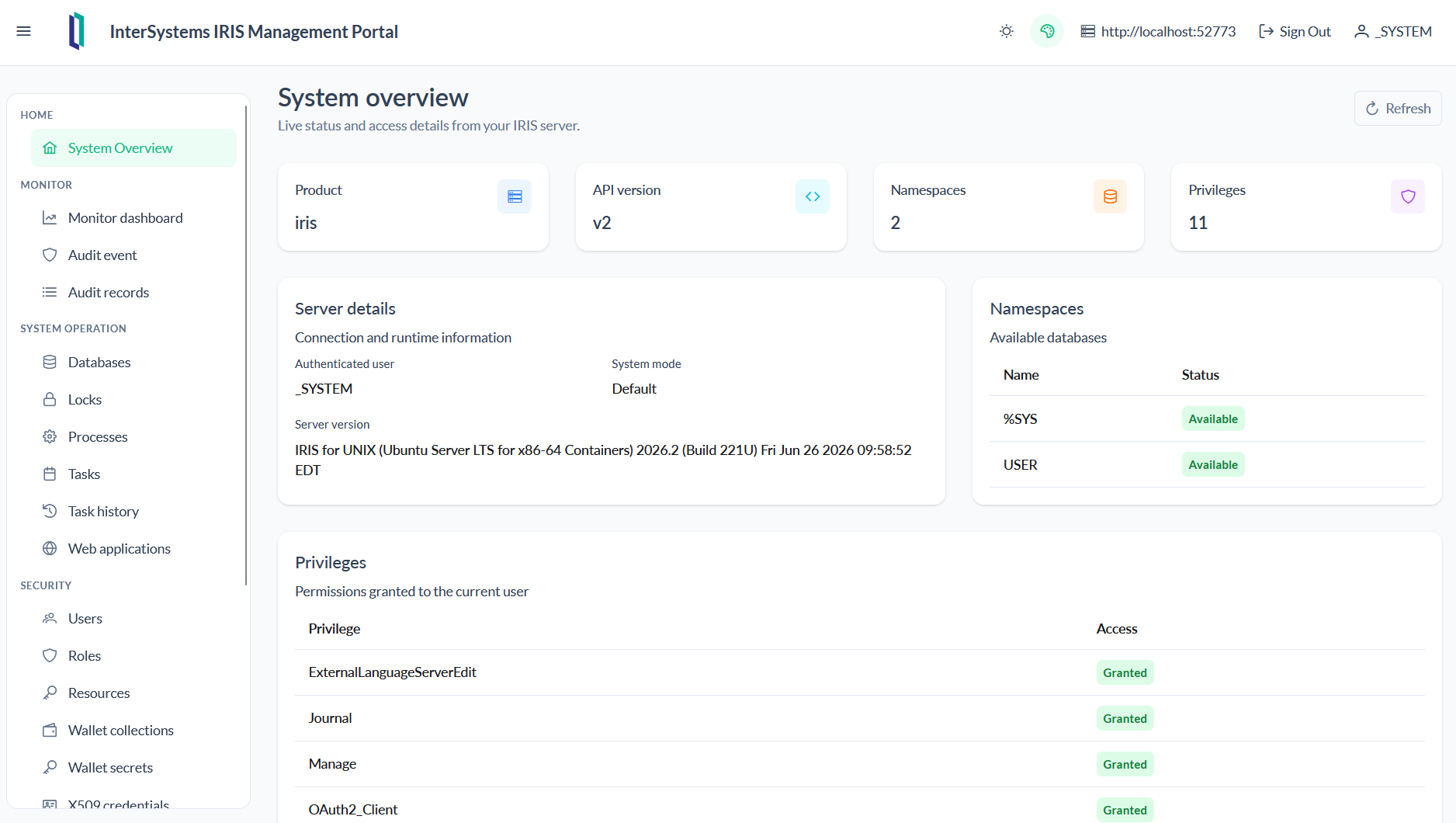1456x823 pixels.
Task: Click the Wallet collections wallet icon
Action: coord(50,730)
